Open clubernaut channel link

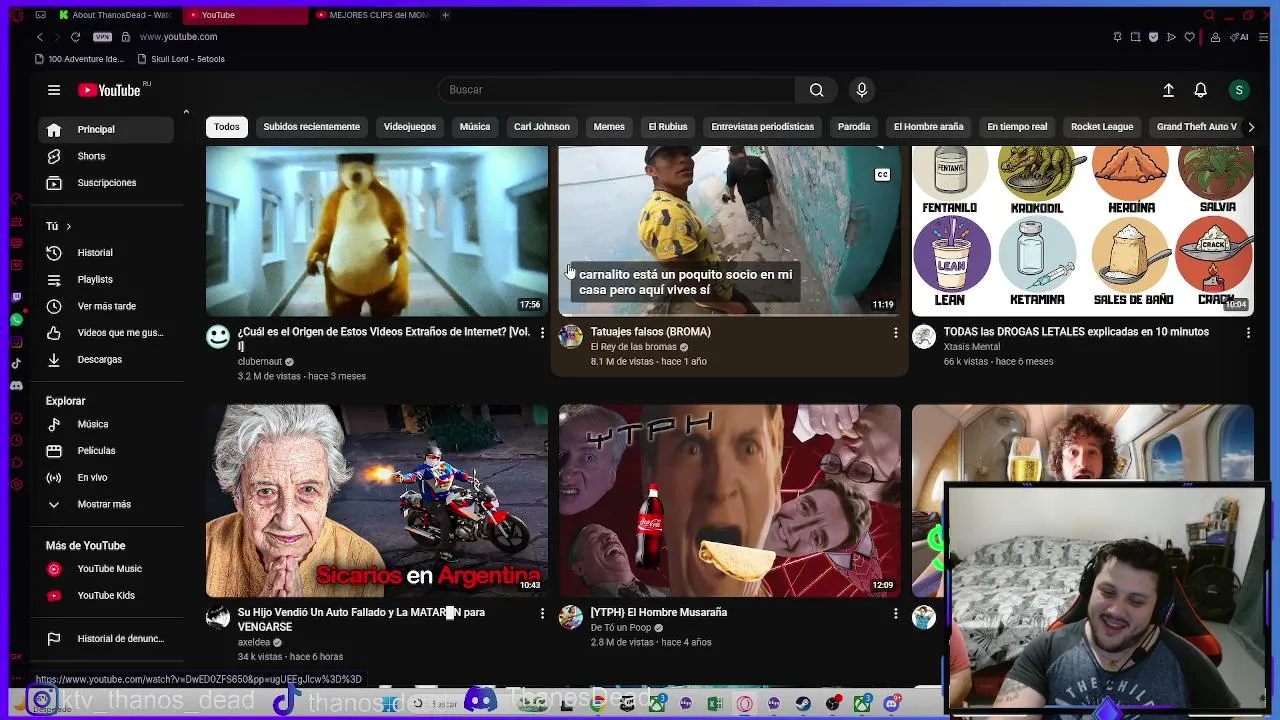[x=260, y=362]
